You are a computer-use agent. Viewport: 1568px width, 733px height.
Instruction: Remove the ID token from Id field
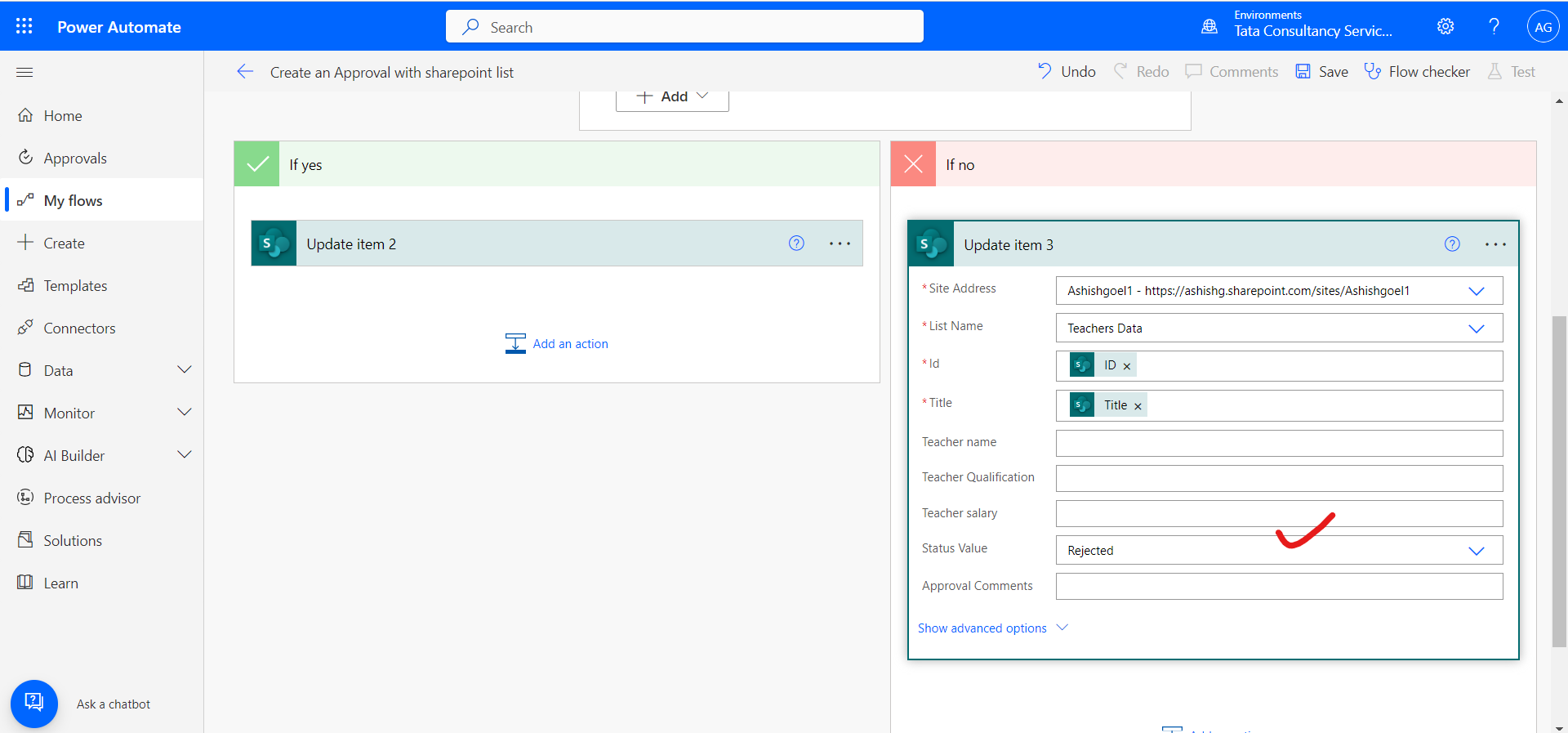tap(1127, 366)
